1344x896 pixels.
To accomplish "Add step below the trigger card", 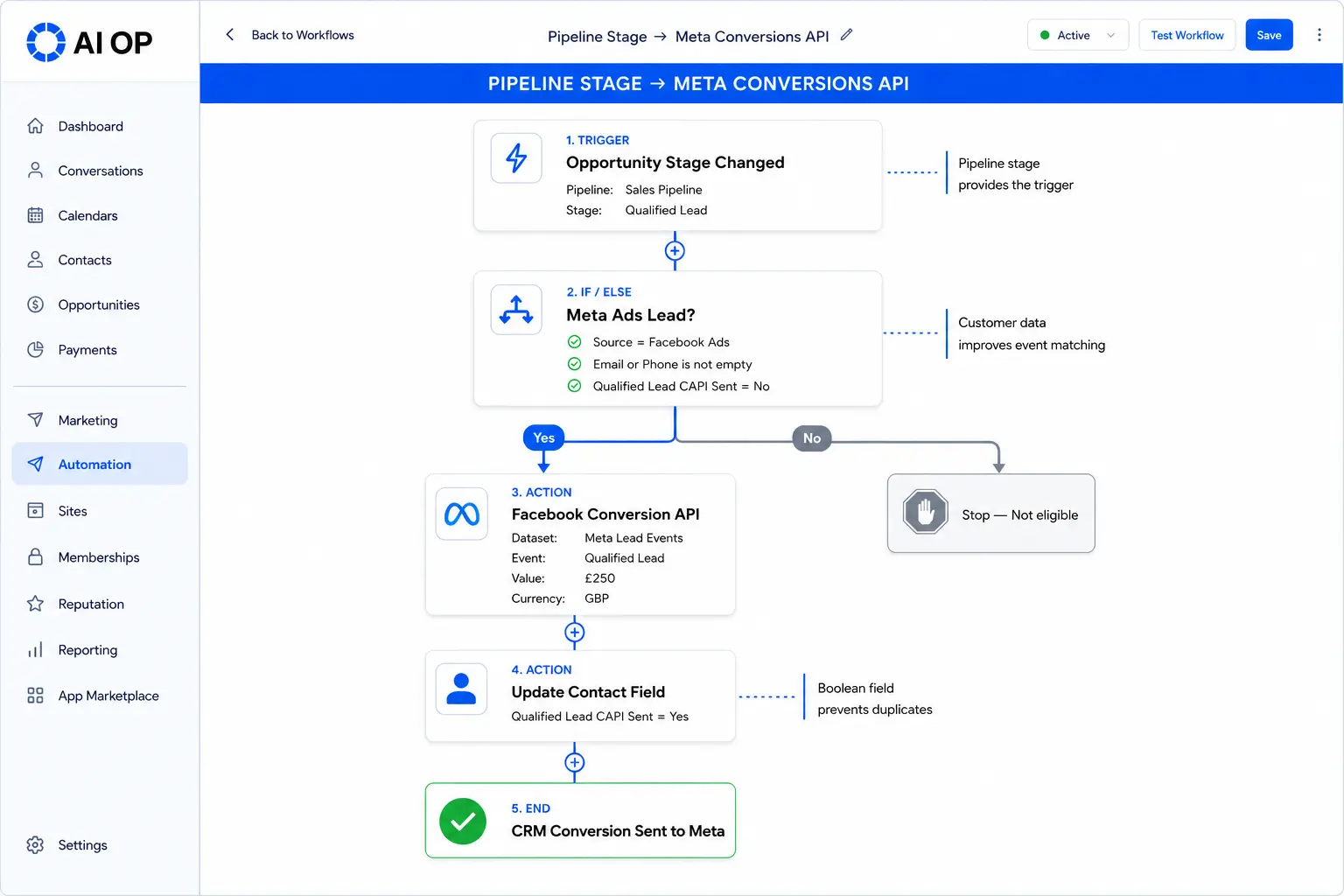I will 675,251.
